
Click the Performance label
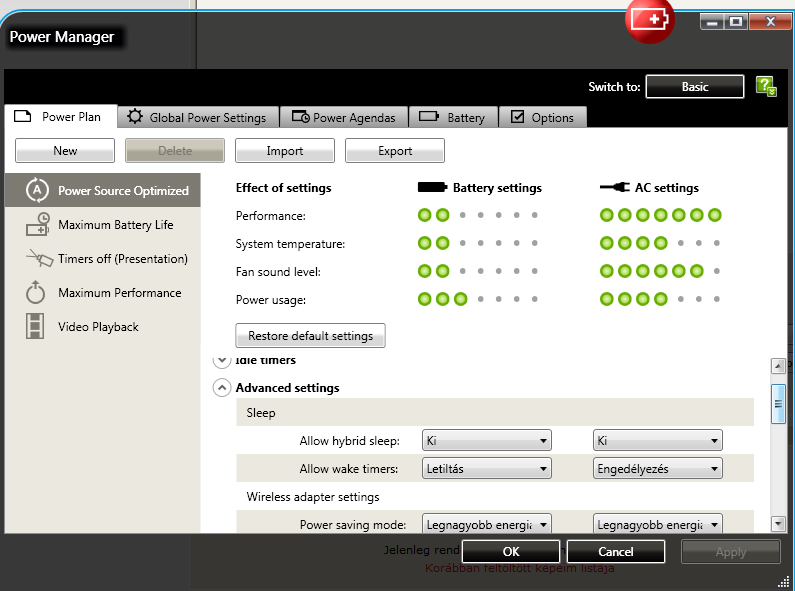point(271,216)
